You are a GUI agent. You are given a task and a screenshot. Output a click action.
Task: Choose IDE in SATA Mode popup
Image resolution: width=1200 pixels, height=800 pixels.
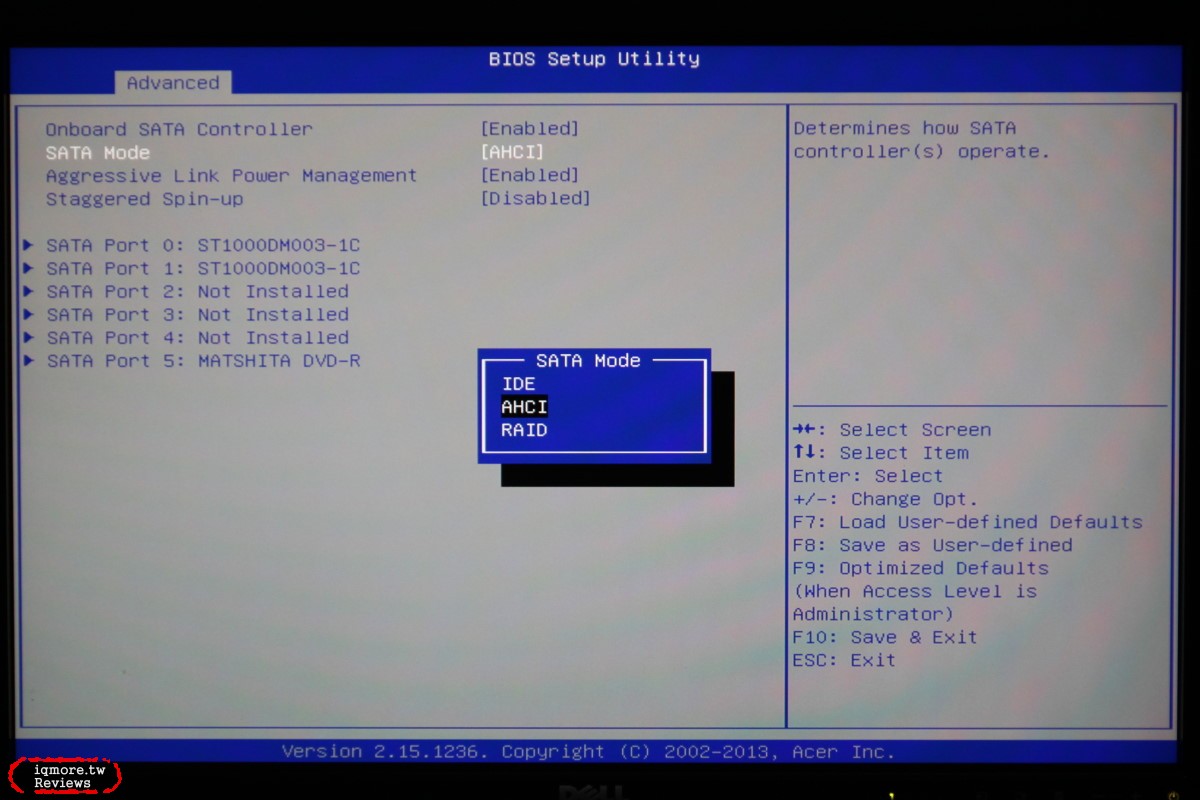point(518,384)
